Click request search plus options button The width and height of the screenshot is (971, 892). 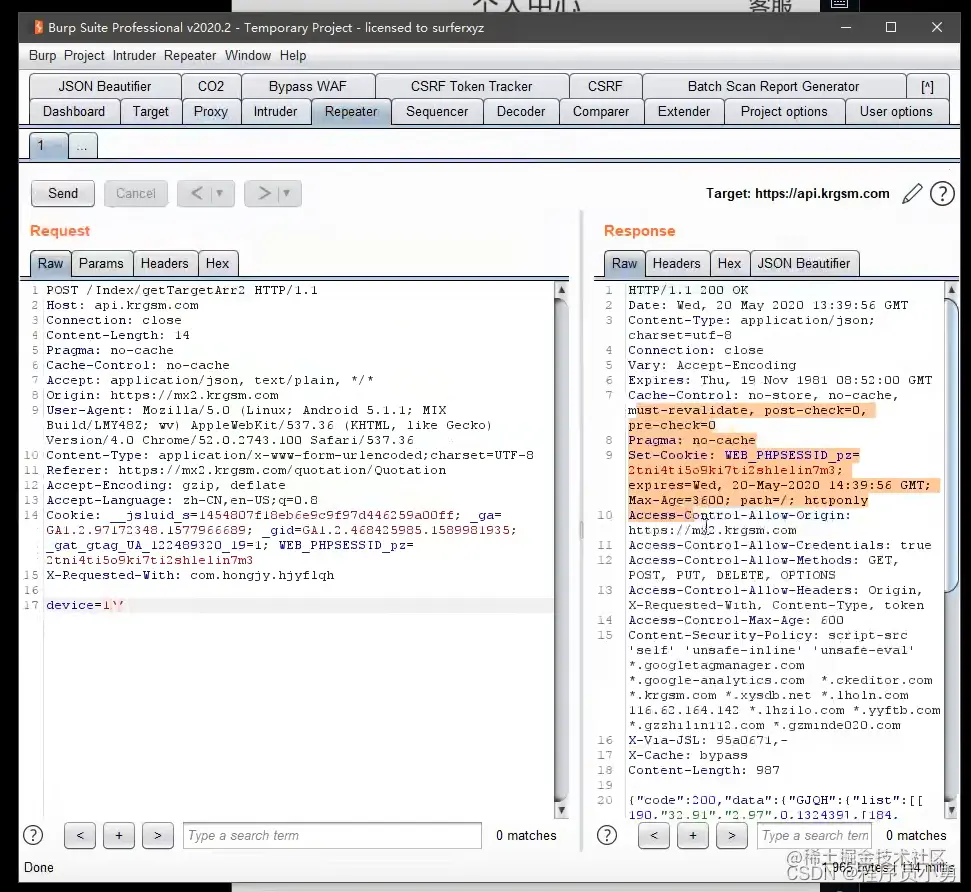[119, 836]
